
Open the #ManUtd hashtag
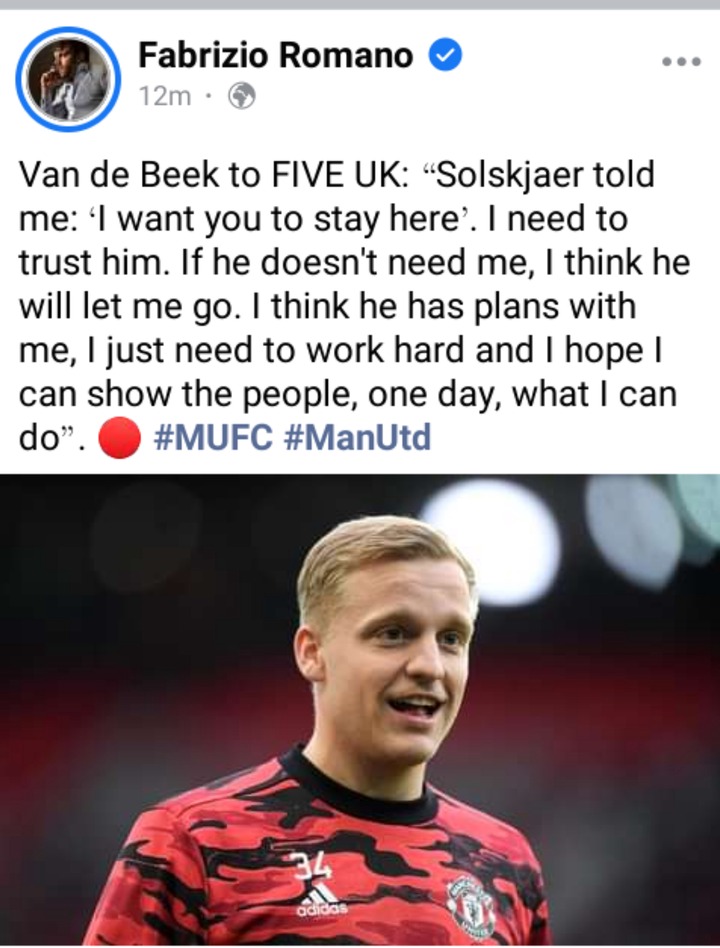point(357,438)
